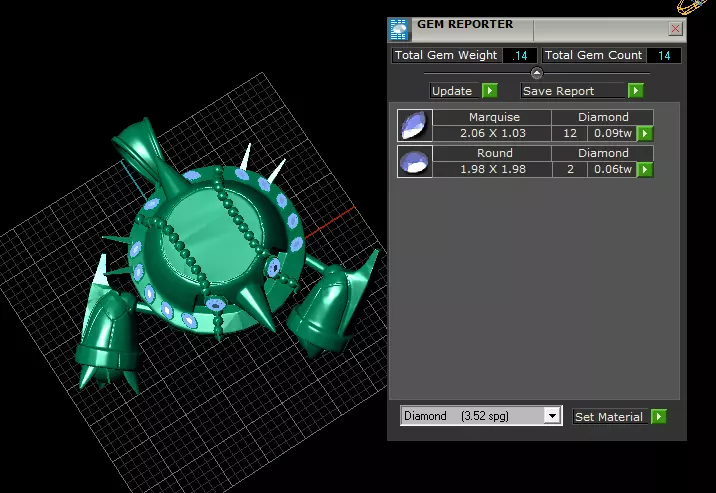Click the Total Gem Weight value .14
Screen dimensions: 716x493
[x=520, y=55]
